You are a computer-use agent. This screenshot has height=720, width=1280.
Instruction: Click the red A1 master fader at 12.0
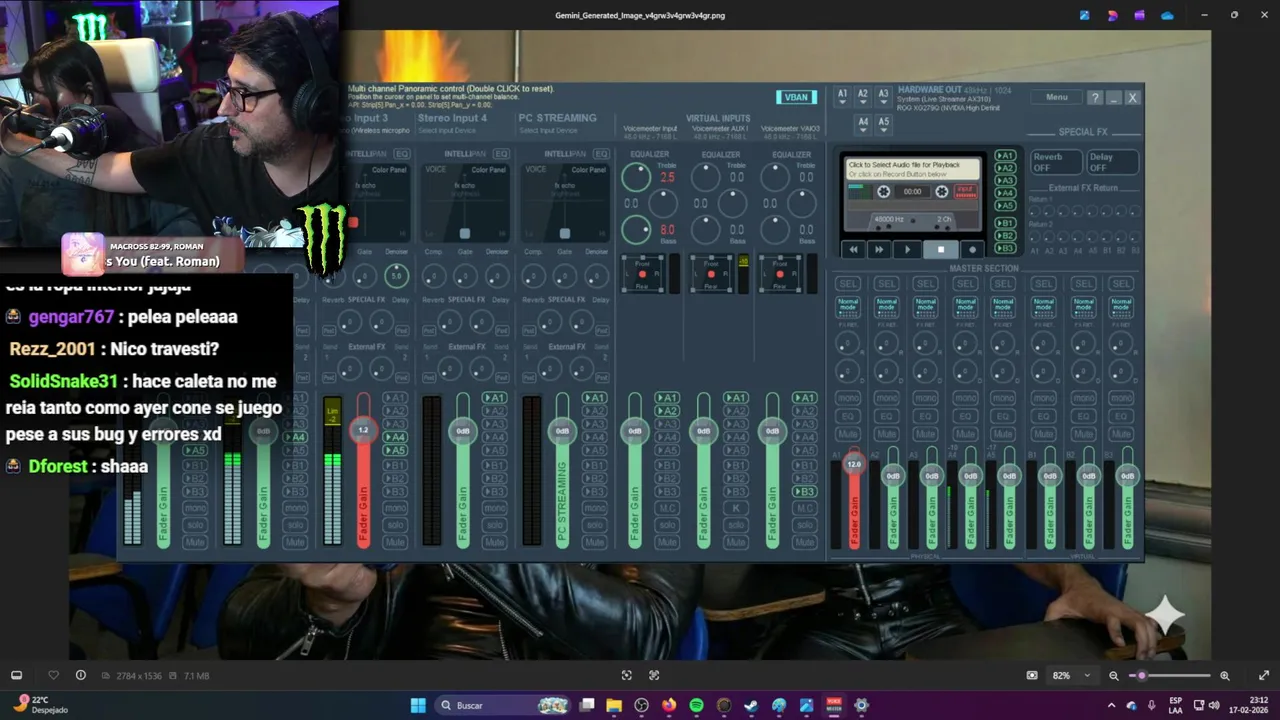[x=854, y=464]
